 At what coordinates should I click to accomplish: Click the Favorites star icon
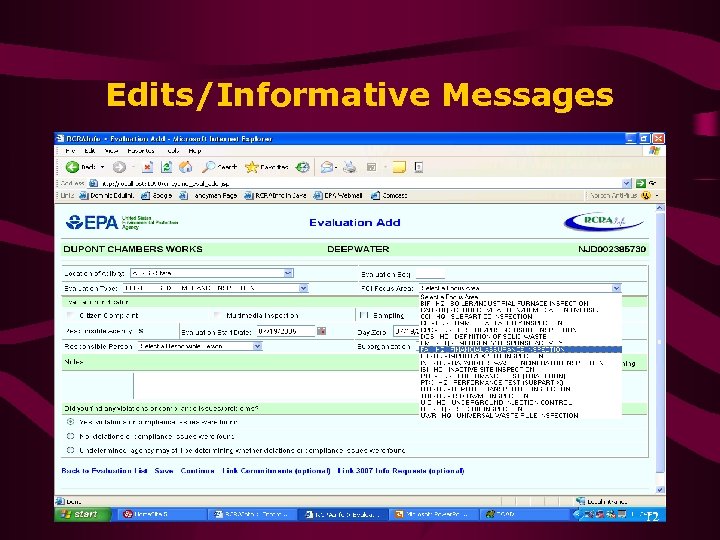[251, 167]
